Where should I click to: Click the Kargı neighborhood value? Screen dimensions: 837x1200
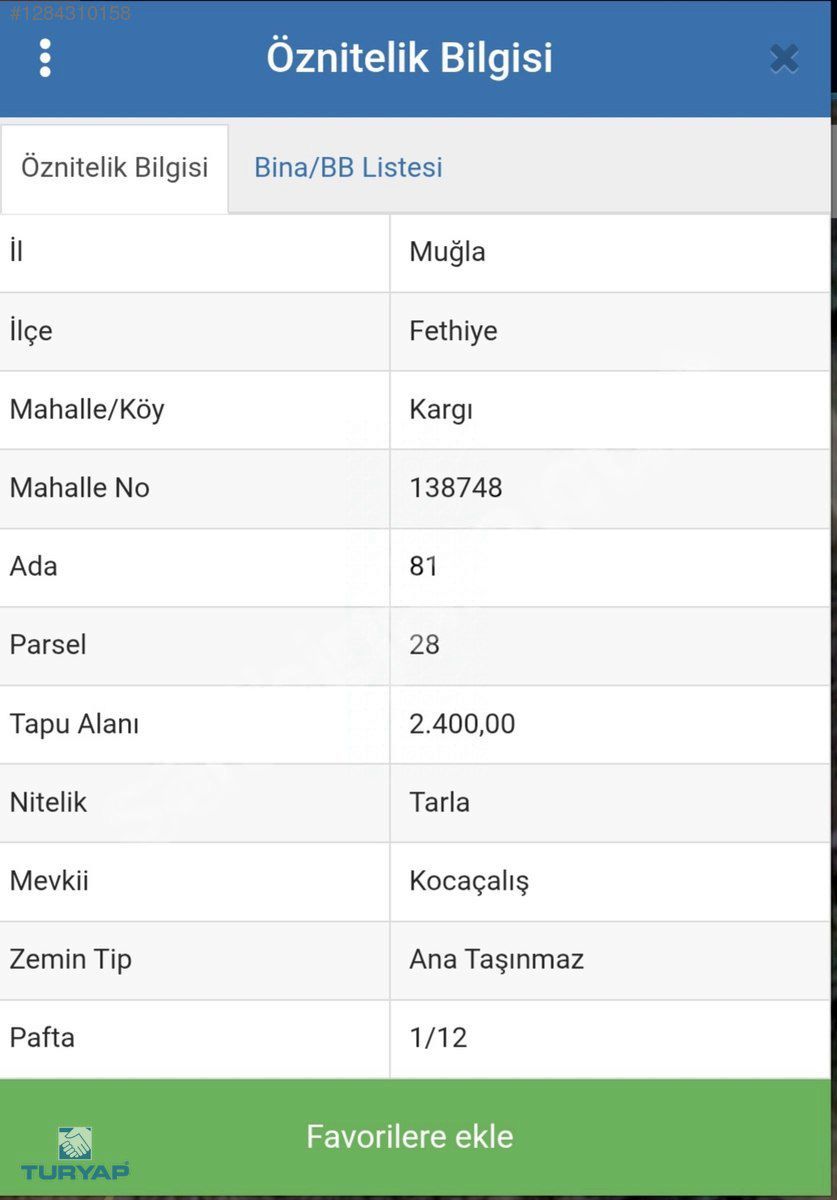440,410
